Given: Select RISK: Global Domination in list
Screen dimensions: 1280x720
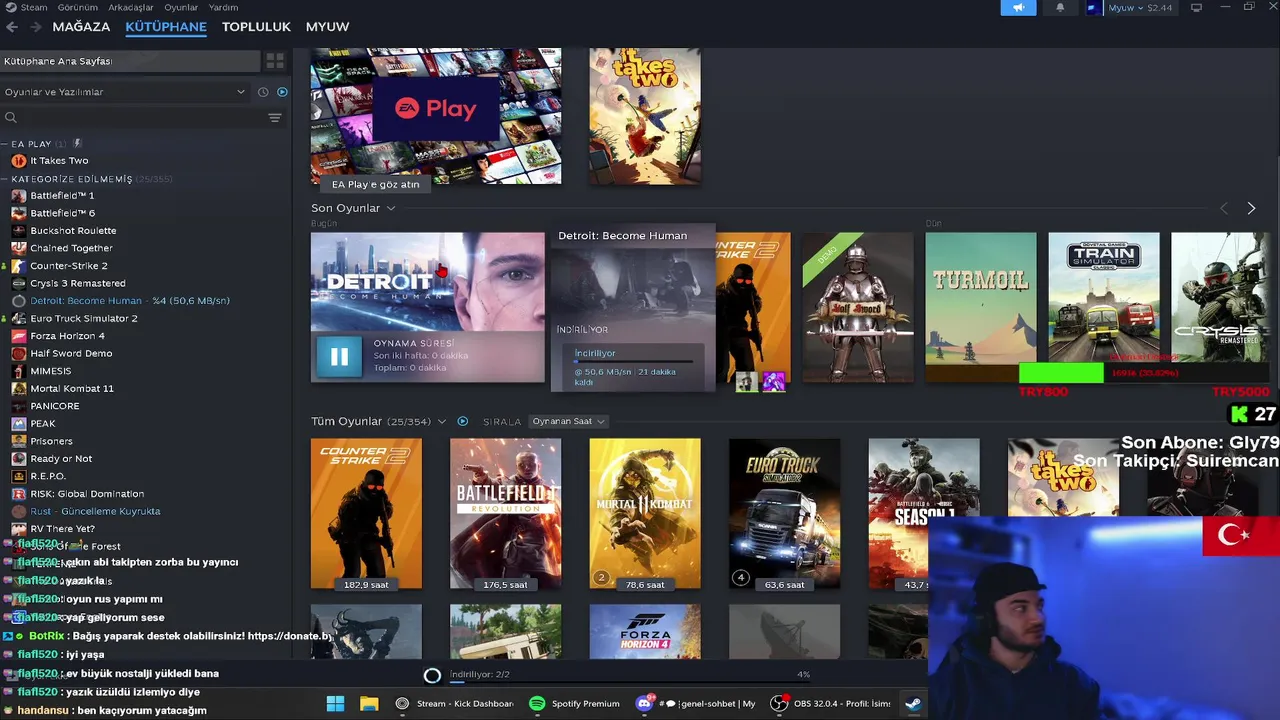Looking at the screenshot, I should (x=87, y=493).
